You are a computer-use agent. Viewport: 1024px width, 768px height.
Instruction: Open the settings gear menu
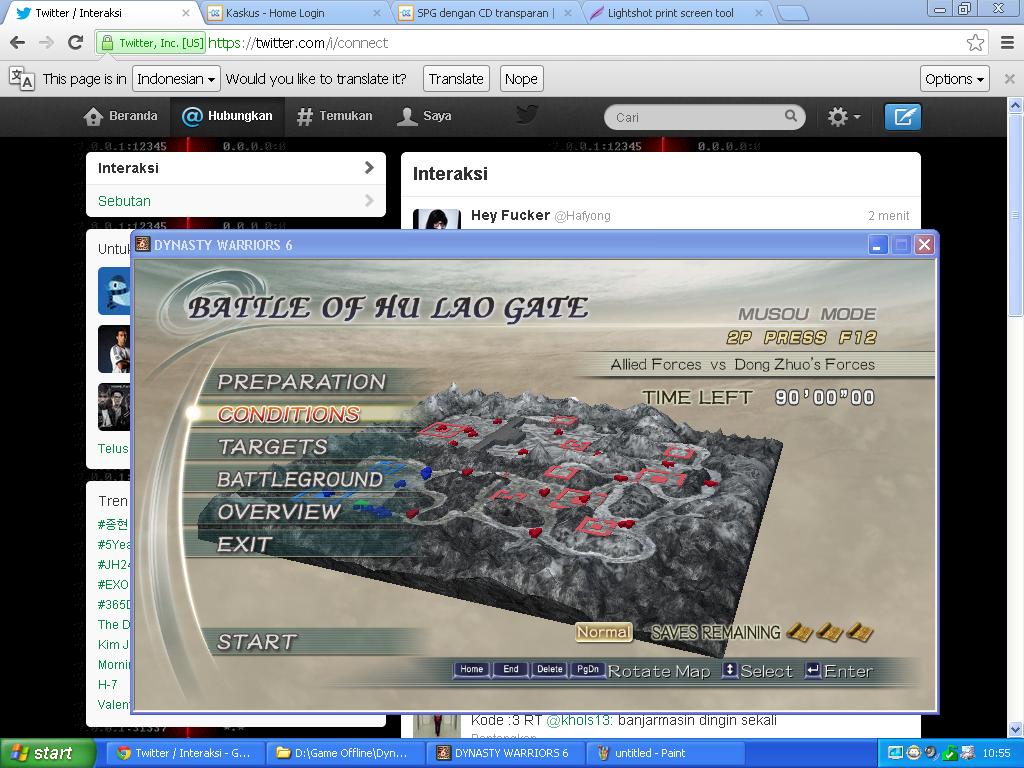pos(842,117)
